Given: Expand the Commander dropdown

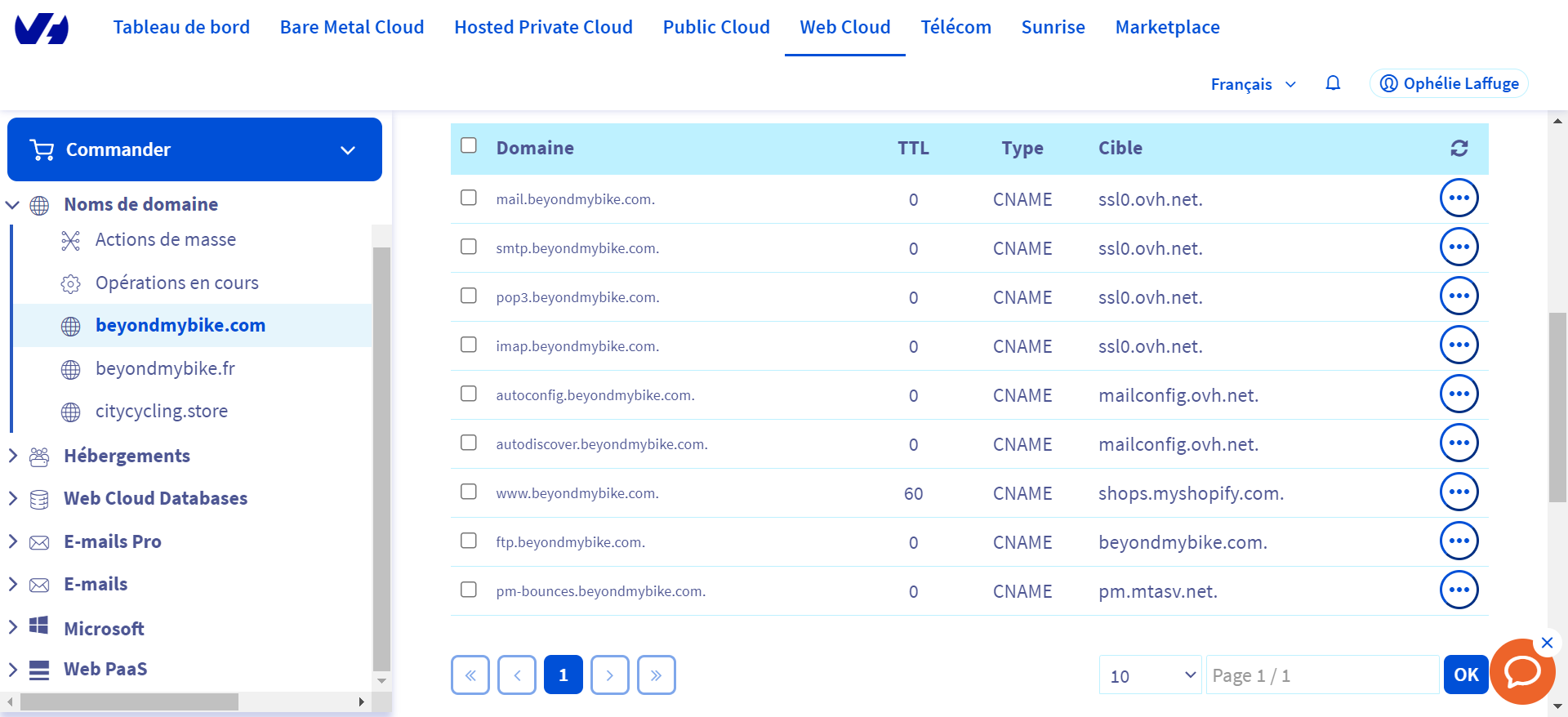Looking at the screenshot, I should [194, 149].
